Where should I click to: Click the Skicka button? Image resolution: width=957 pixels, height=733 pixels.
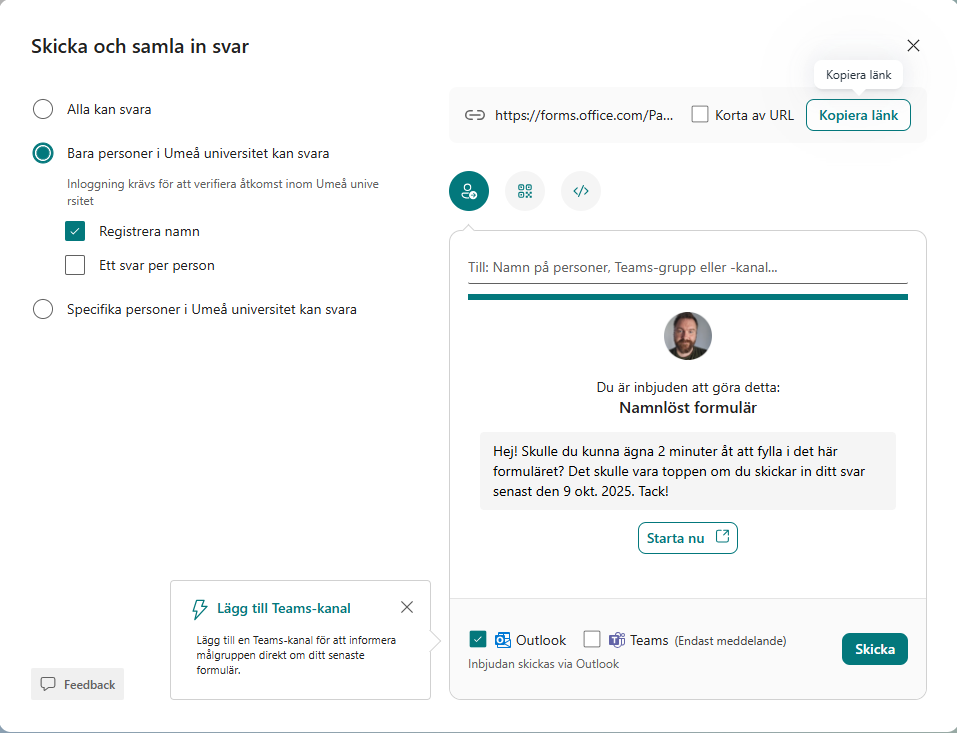click(874, 649)
